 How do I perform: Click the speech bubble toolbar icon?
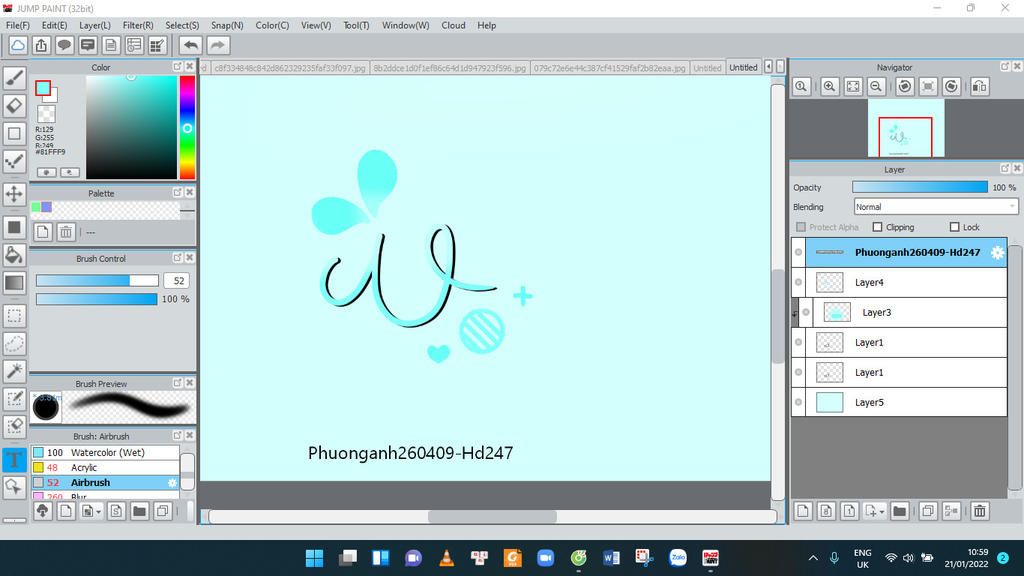point(64,45)
